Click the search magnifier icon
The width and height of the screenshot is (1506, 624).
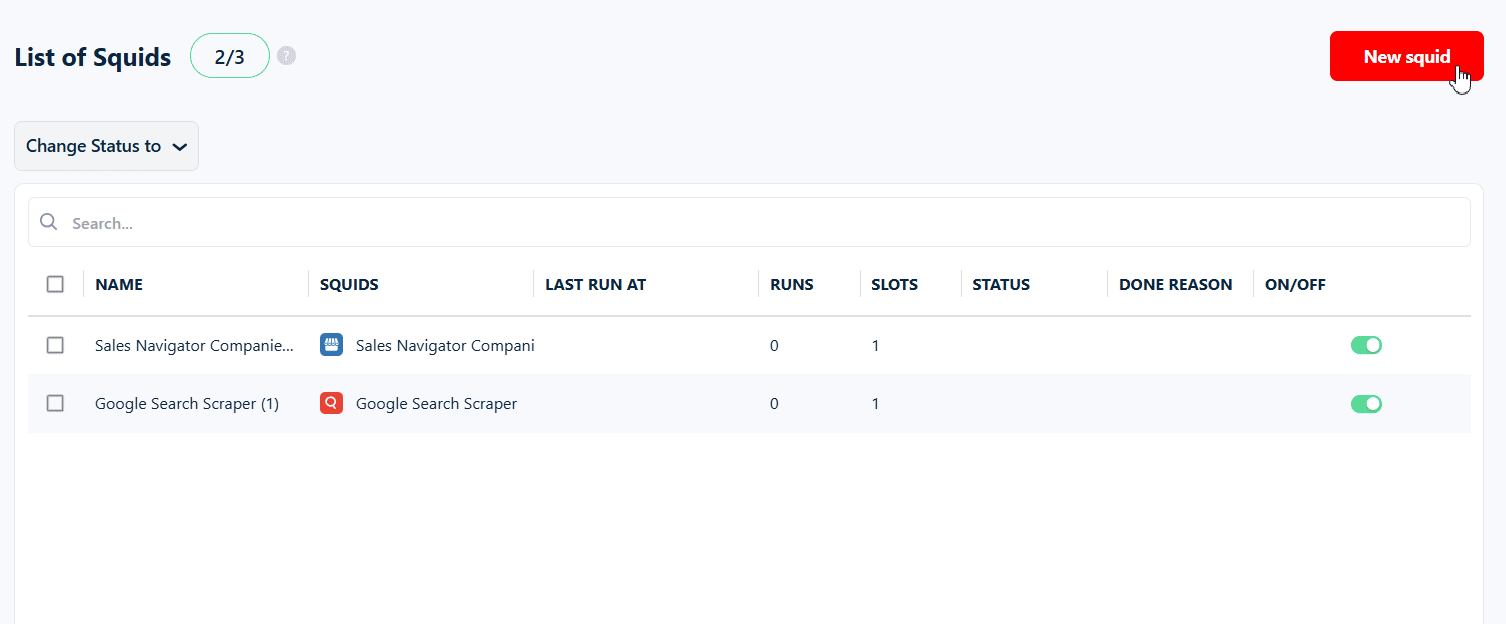(48, 221)
